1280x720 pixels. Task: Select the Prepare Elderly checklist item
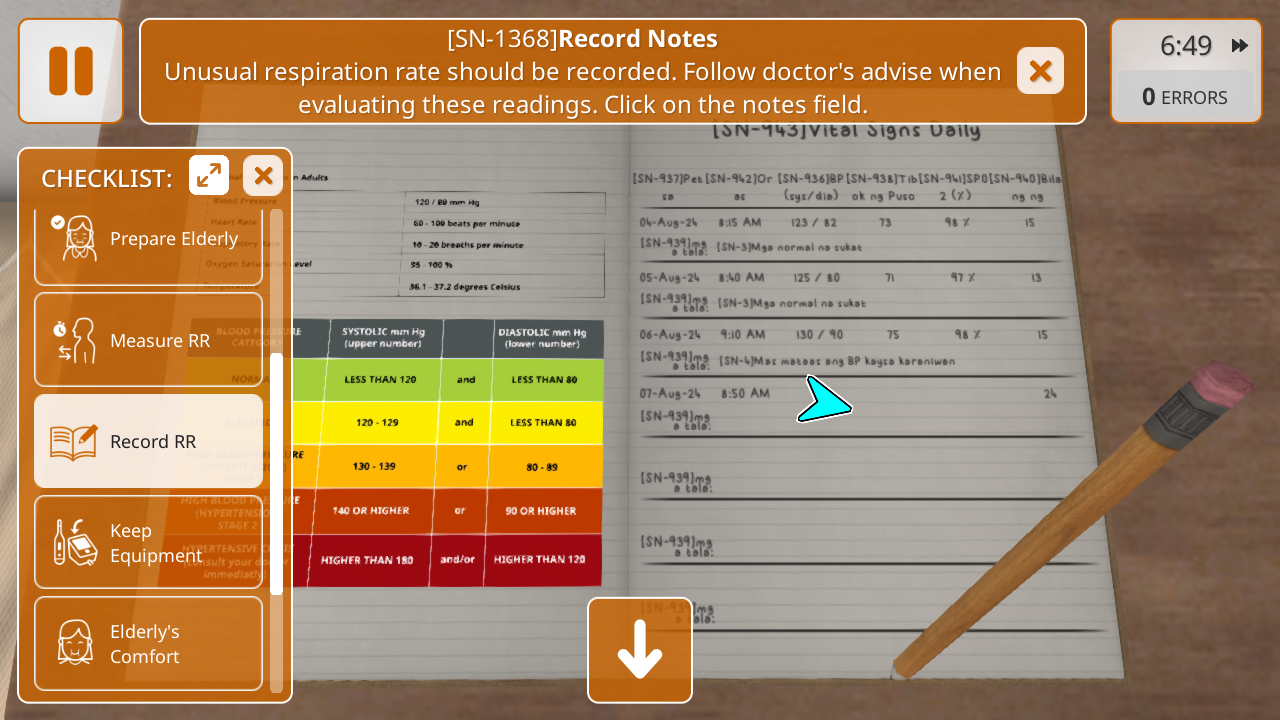(x=148, y=240)
